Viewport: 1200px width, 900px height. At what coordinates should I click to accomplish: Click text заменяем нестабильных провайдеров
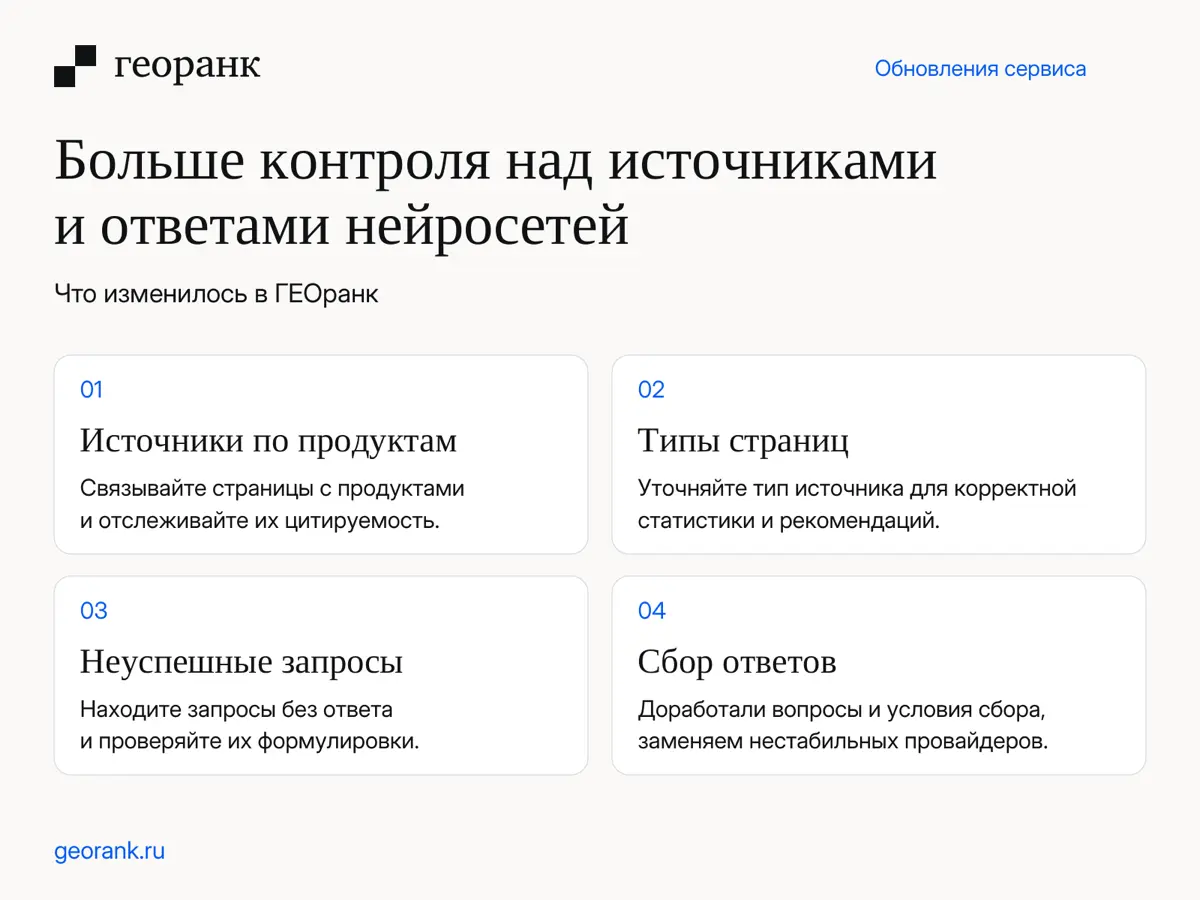point(842,743)
